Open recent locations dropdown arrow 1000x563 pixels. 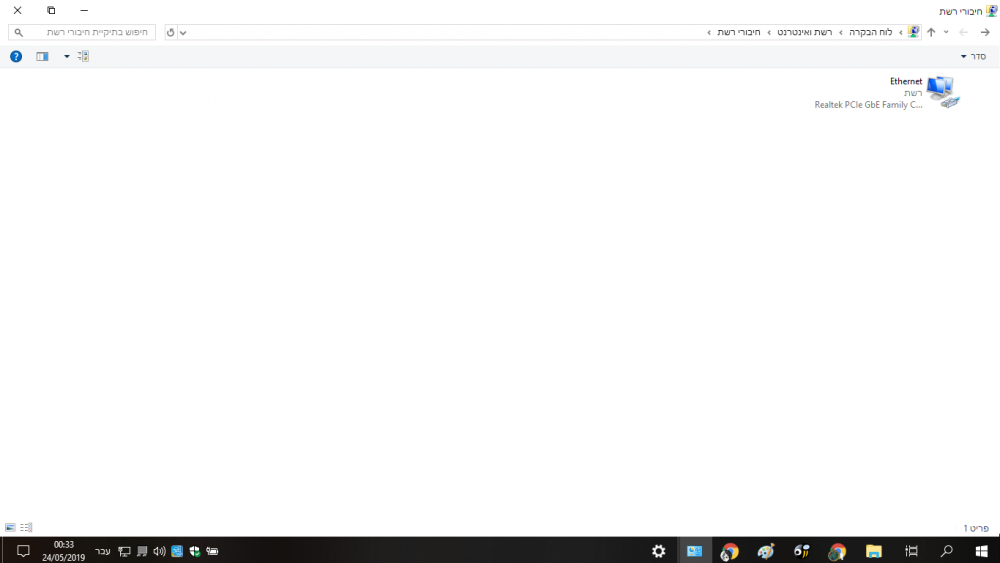coord(946,33)
